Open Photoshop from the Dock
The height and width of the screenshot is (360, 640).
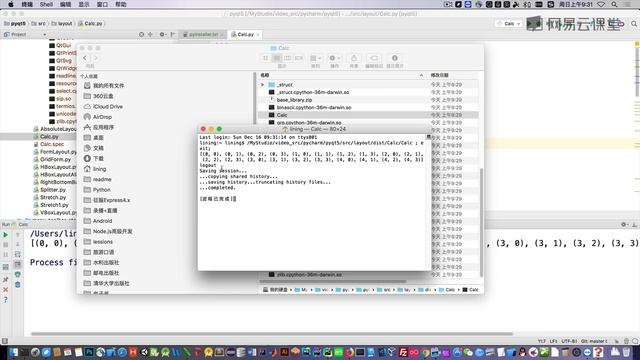point(89,352)
